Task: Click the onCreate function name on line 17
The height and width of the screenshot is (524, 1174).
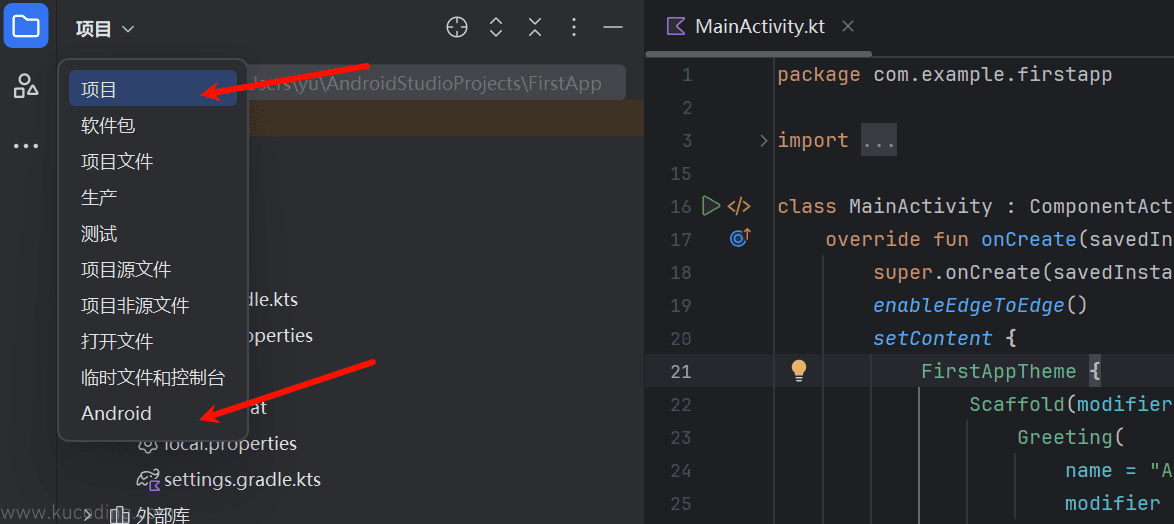Action: tap(1029, 240)
